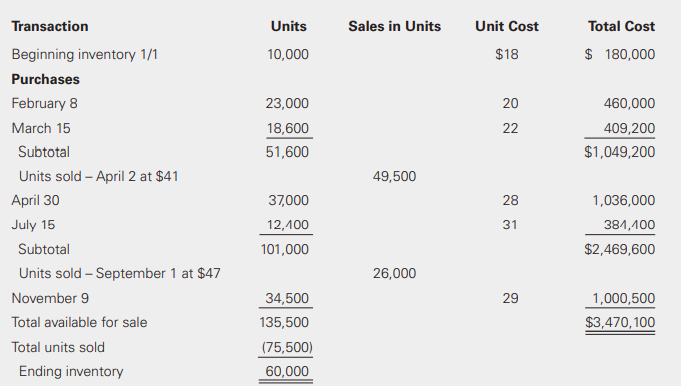Select Total available for sale $3,470,100
Viewport: 681px width, 386px height.
coord(620,322)
